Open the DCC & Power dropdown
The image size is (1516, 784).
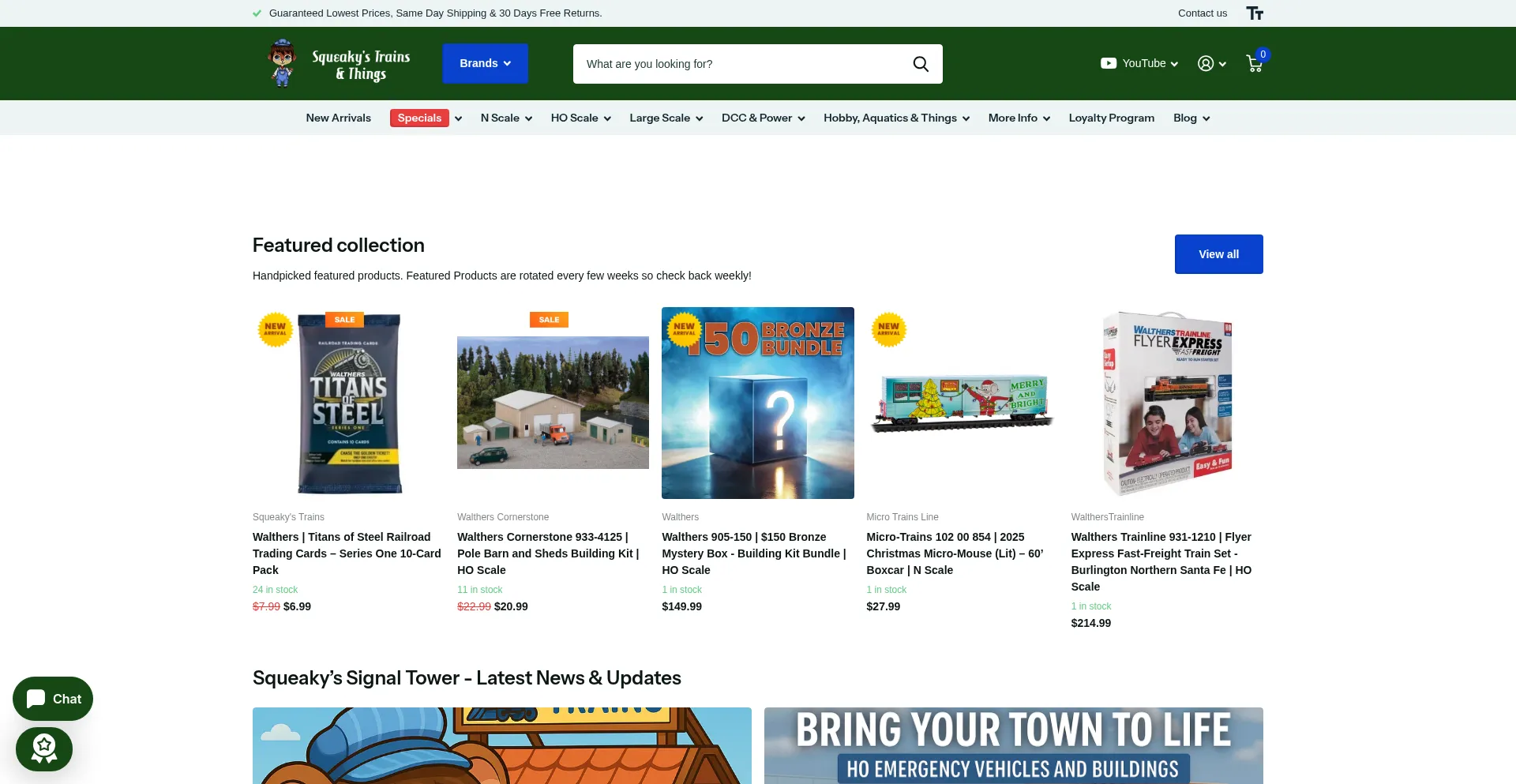(763, 118)
